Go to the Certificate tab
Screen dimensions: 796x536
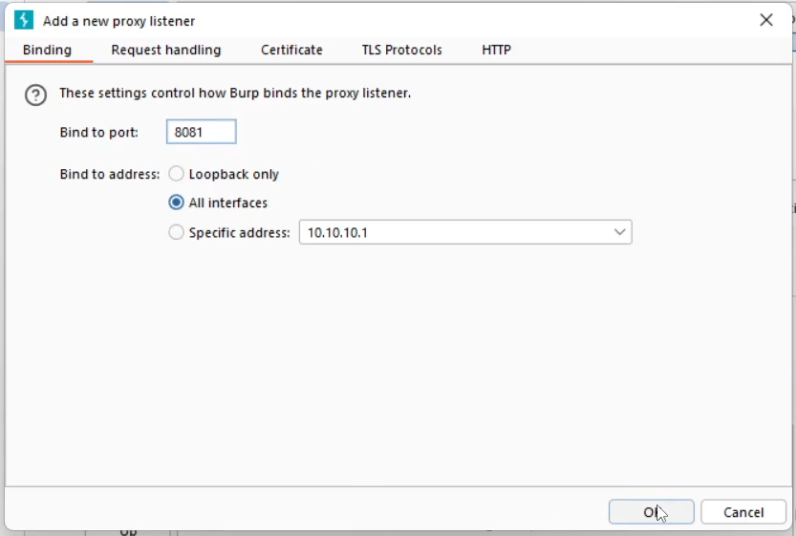(x=292, y=50)
